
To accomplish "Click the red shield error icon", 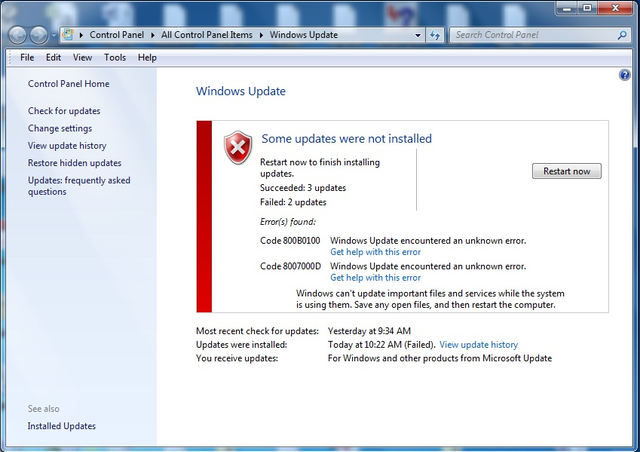I will (x=238, y=147).
